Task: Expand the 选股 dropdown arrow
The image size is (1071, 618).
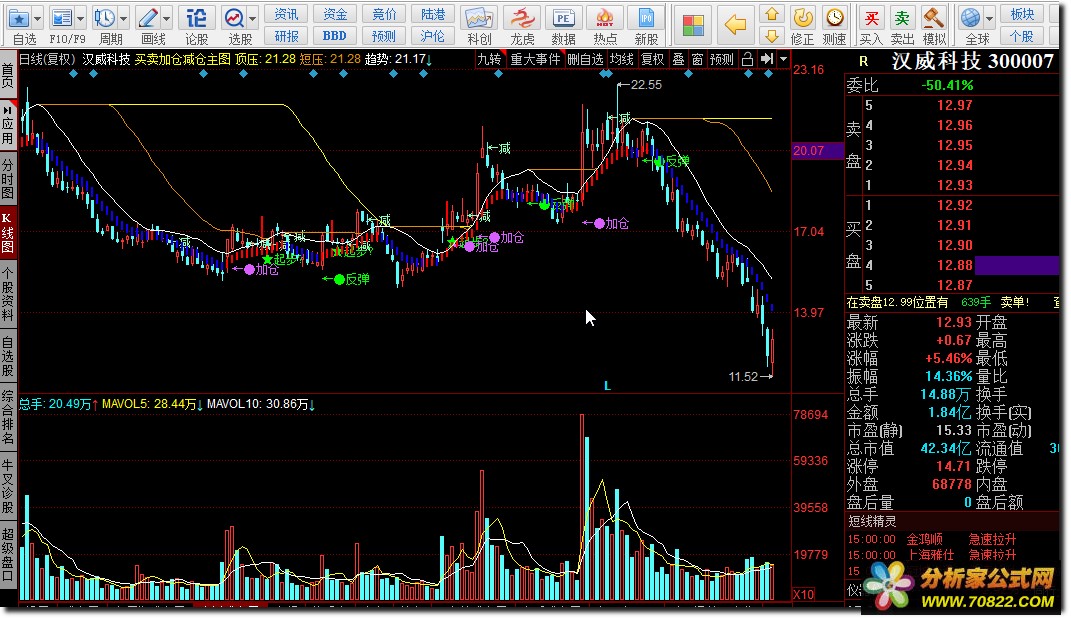Action: tap(253, 18)
